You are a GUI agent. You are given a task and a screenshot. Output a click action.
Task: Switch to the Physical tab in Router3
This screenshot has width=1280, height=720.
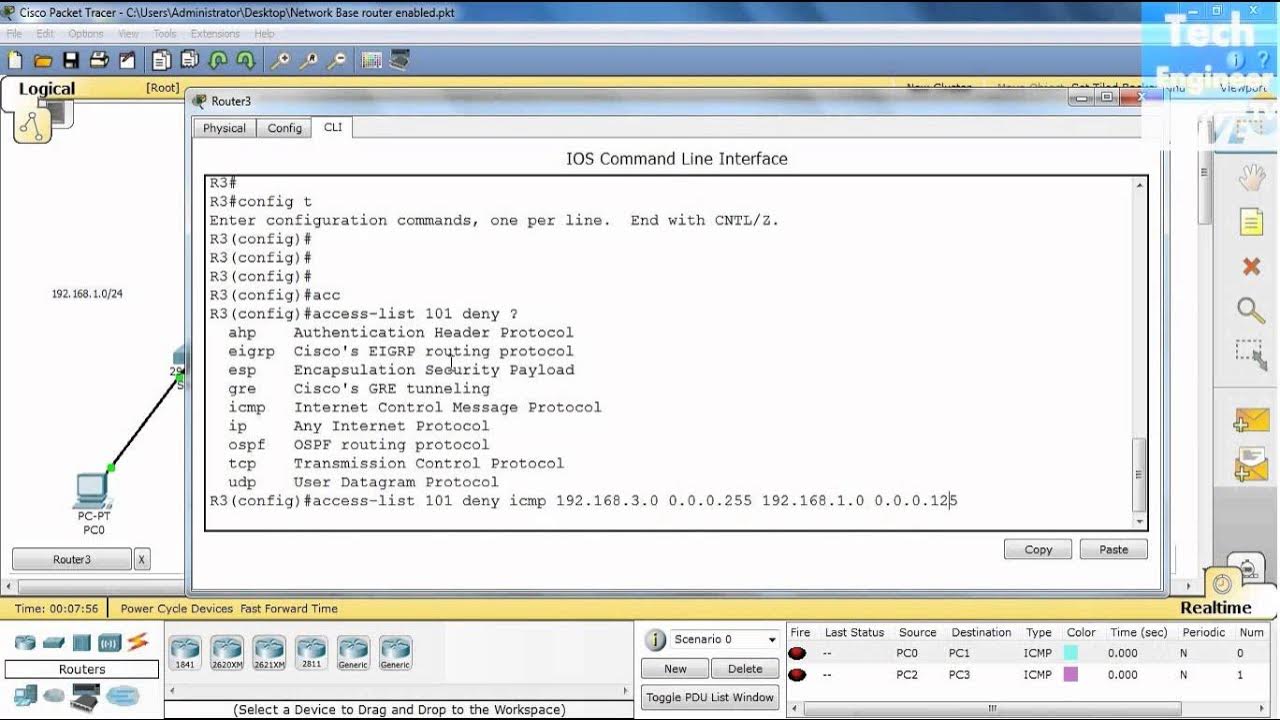(224, 128)
